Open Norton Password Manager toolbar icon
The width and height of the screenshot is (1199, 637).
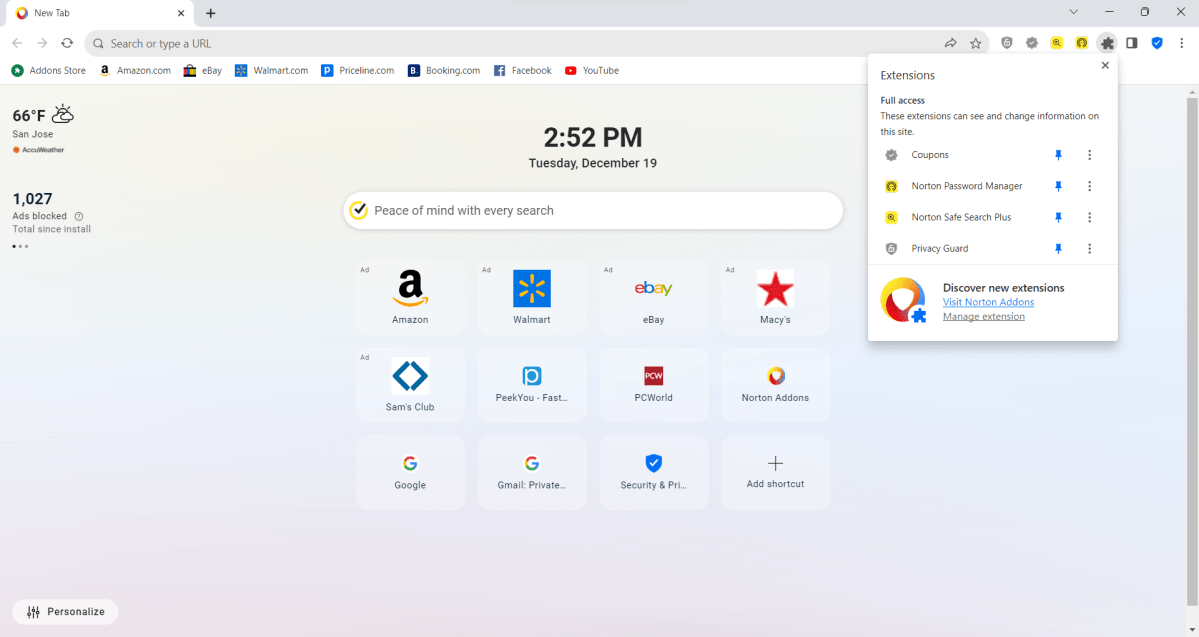pyautogui.click(x=1082, y=44)
